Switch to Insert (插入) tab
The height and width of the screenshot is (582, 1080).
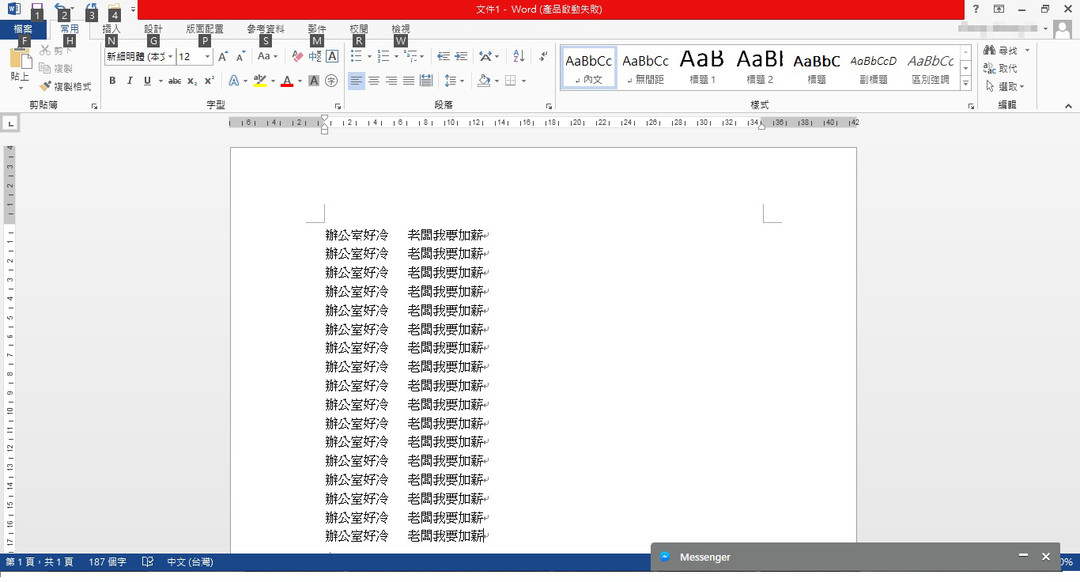pyautogui.click(x=111, y=29)
